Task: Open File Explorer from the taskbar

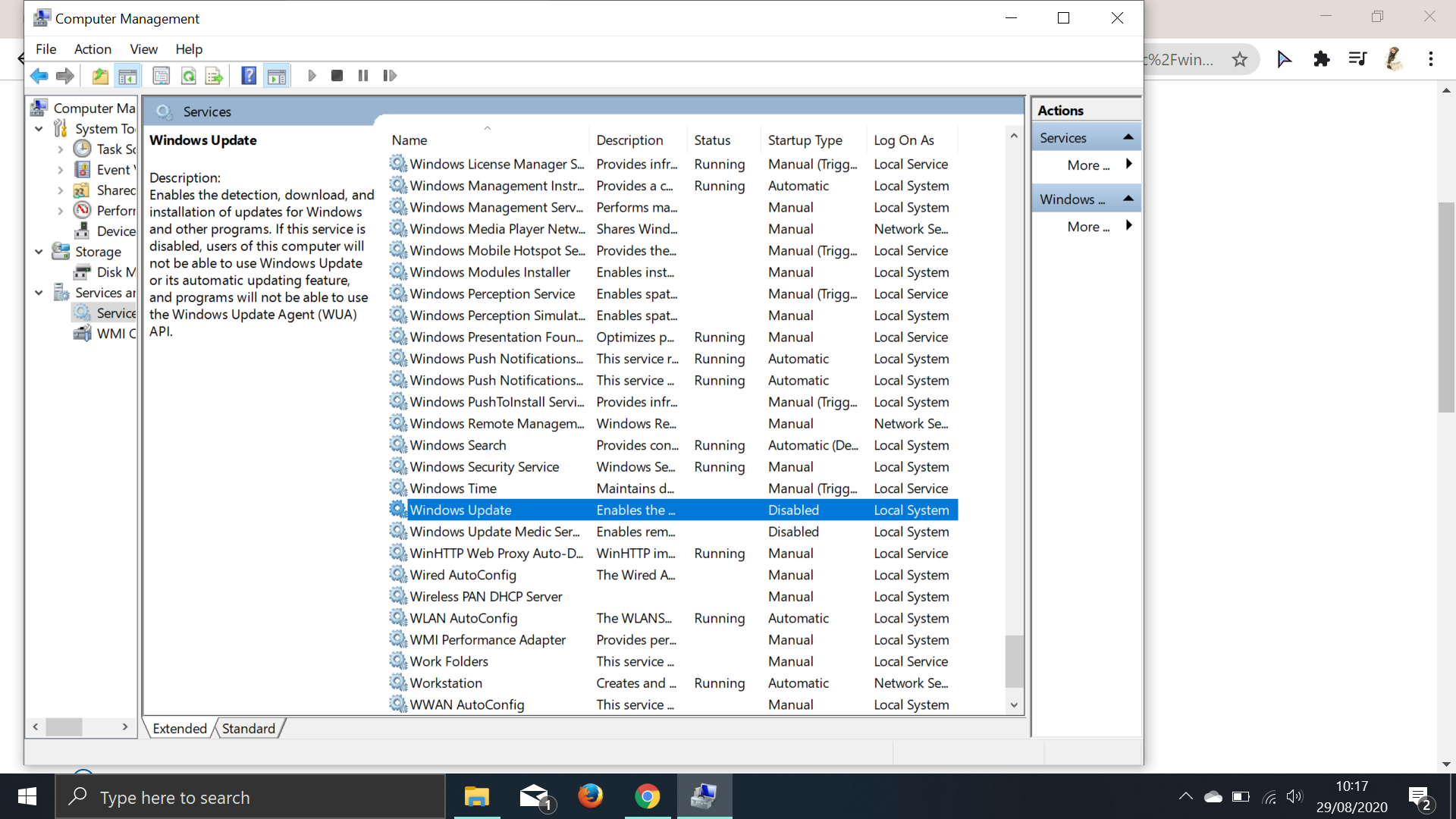Action: tap(477, 796)
